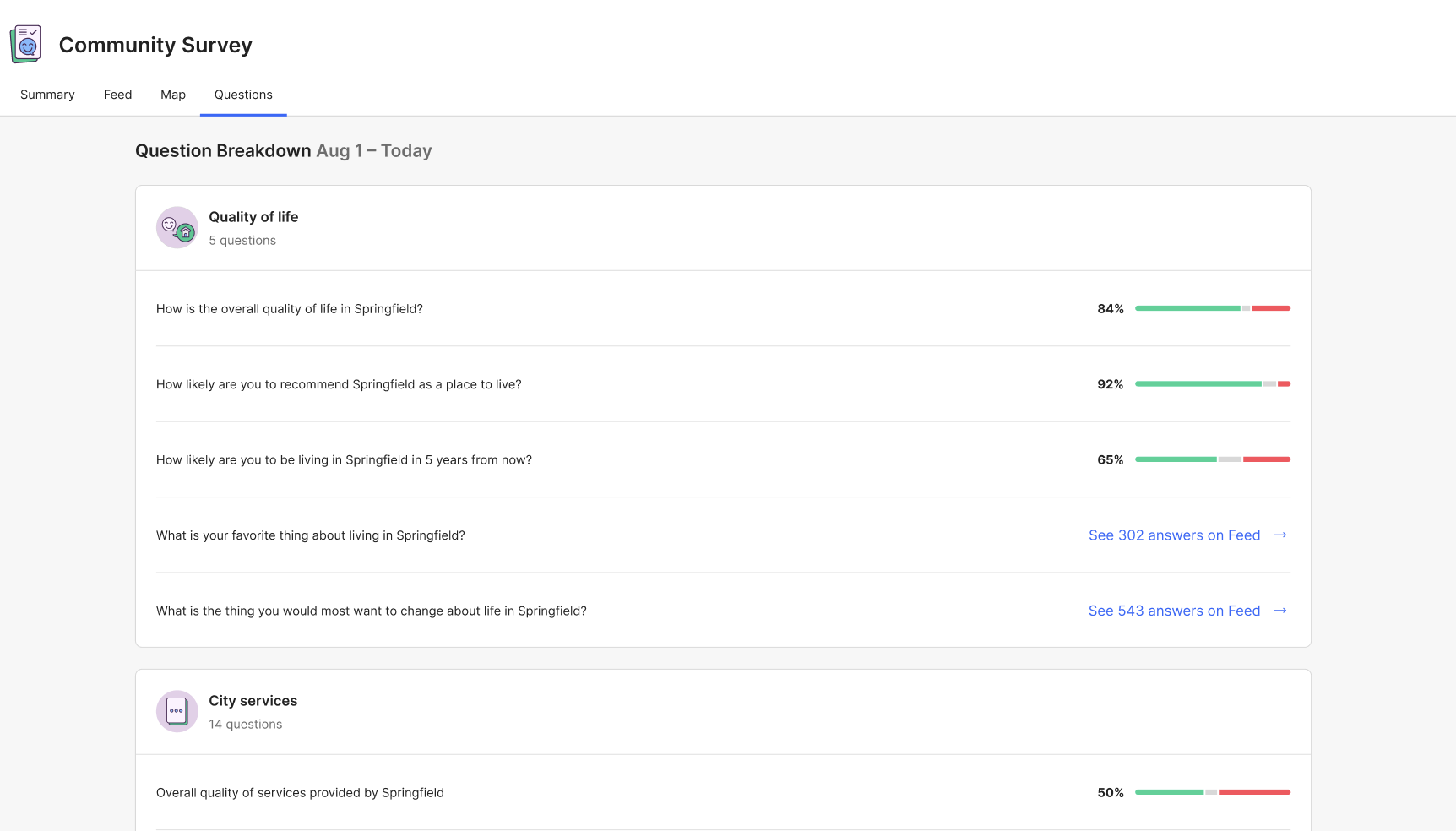1456x831 pixels.
Task: Go to the Map tab
Action: click(173, 95)
